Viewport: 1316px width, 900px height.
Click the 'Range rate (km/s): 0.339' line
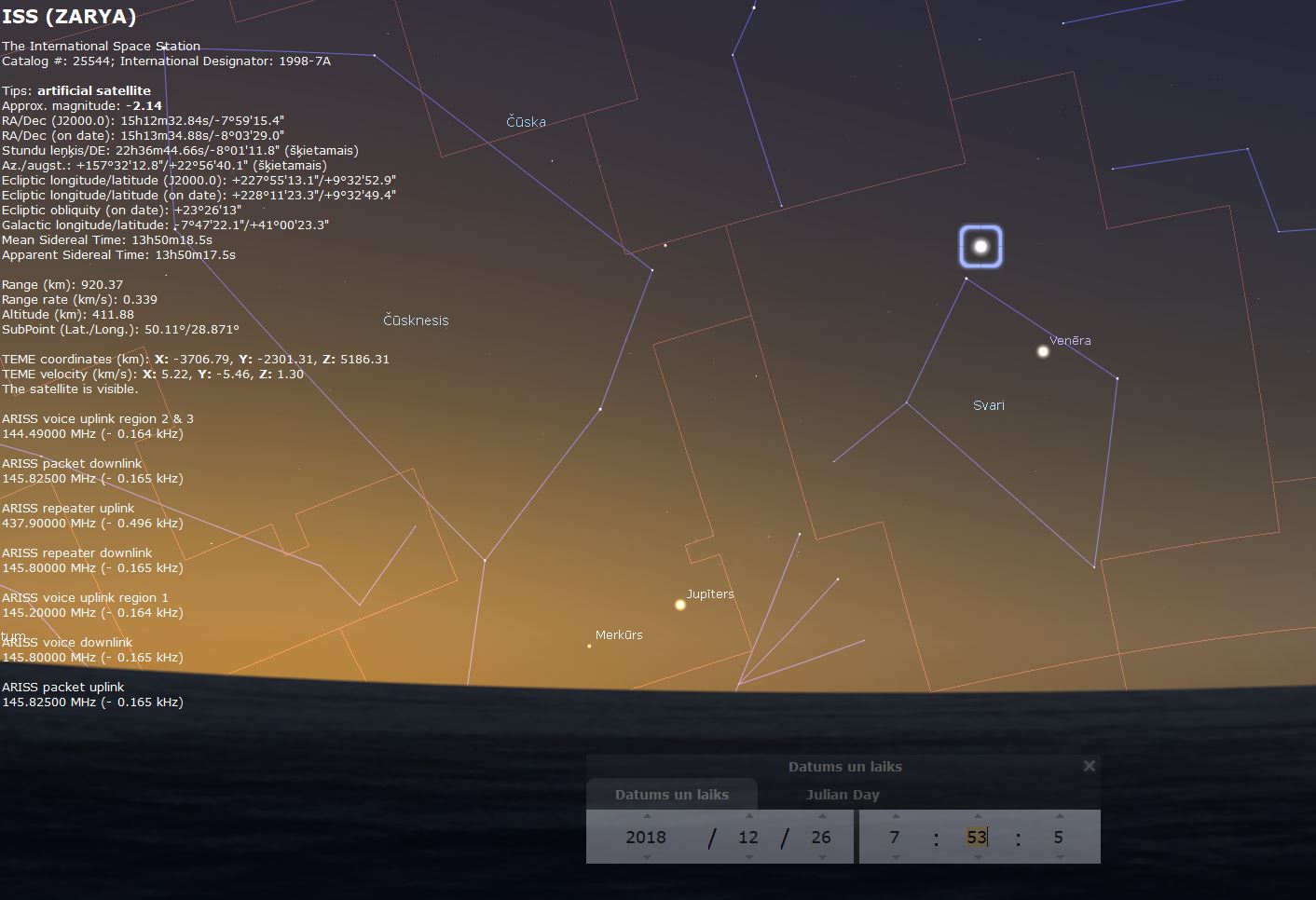pos(79,299)
